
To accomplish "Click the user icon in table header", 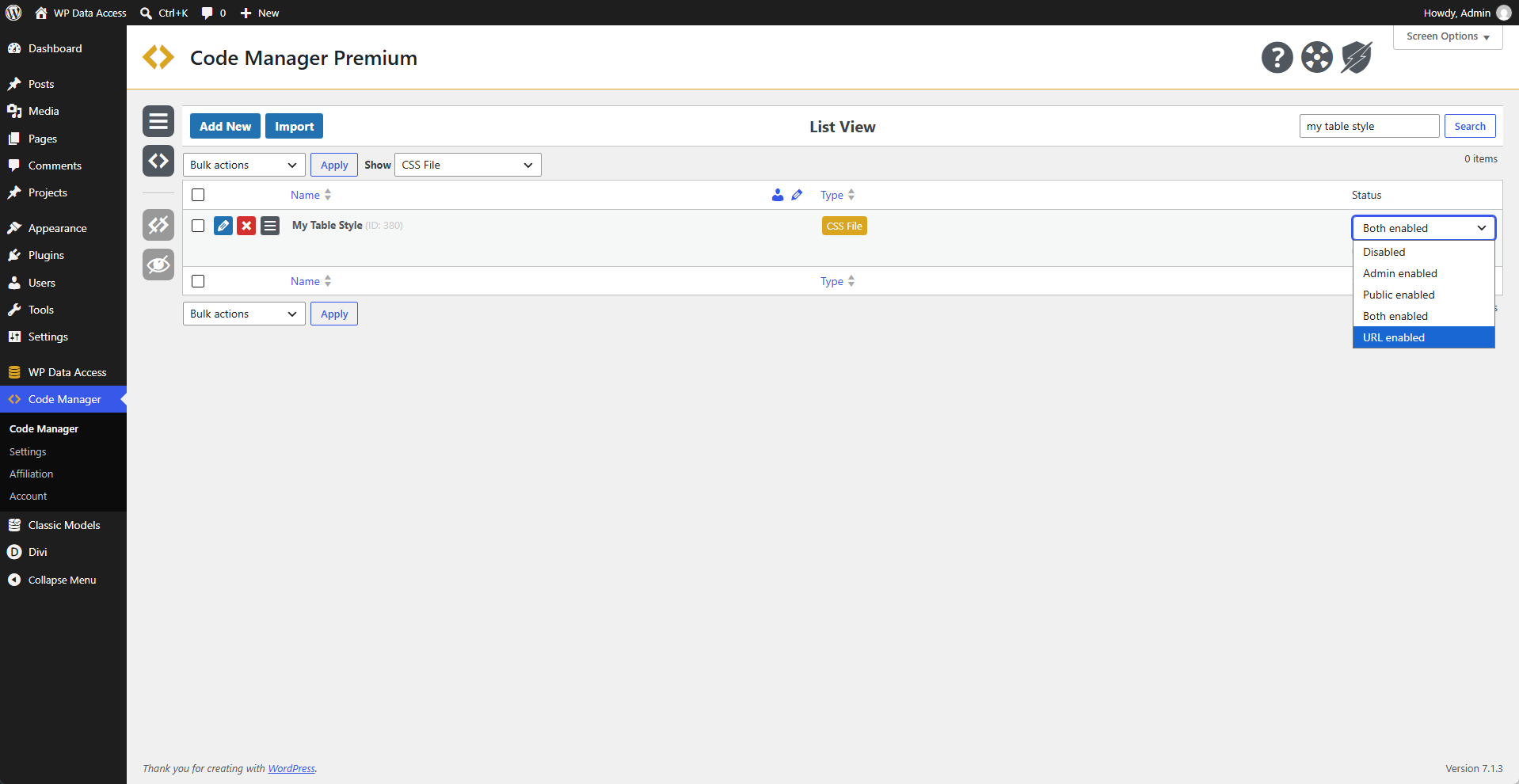I will [x=778, y=195].
